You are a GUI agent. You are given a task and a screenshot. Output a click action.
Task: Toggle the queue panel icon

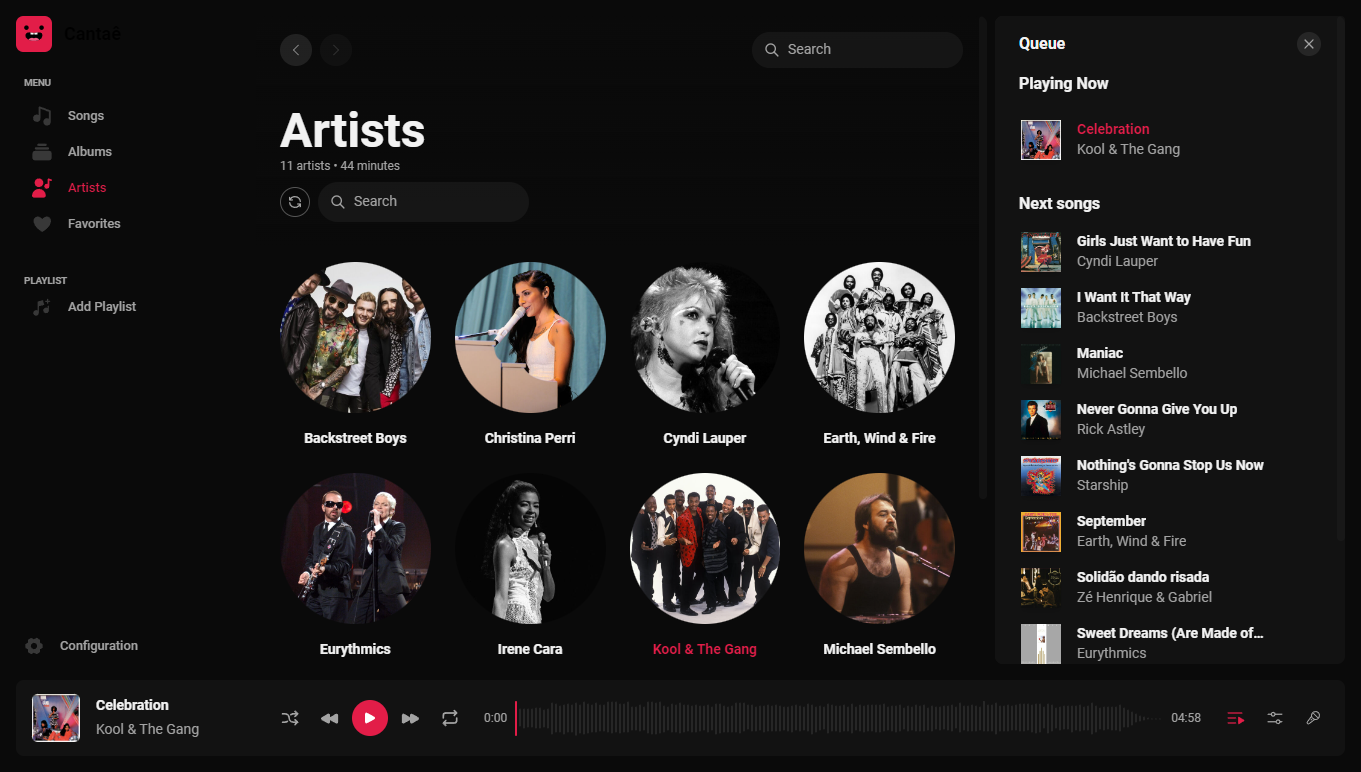coord(1236,718)
